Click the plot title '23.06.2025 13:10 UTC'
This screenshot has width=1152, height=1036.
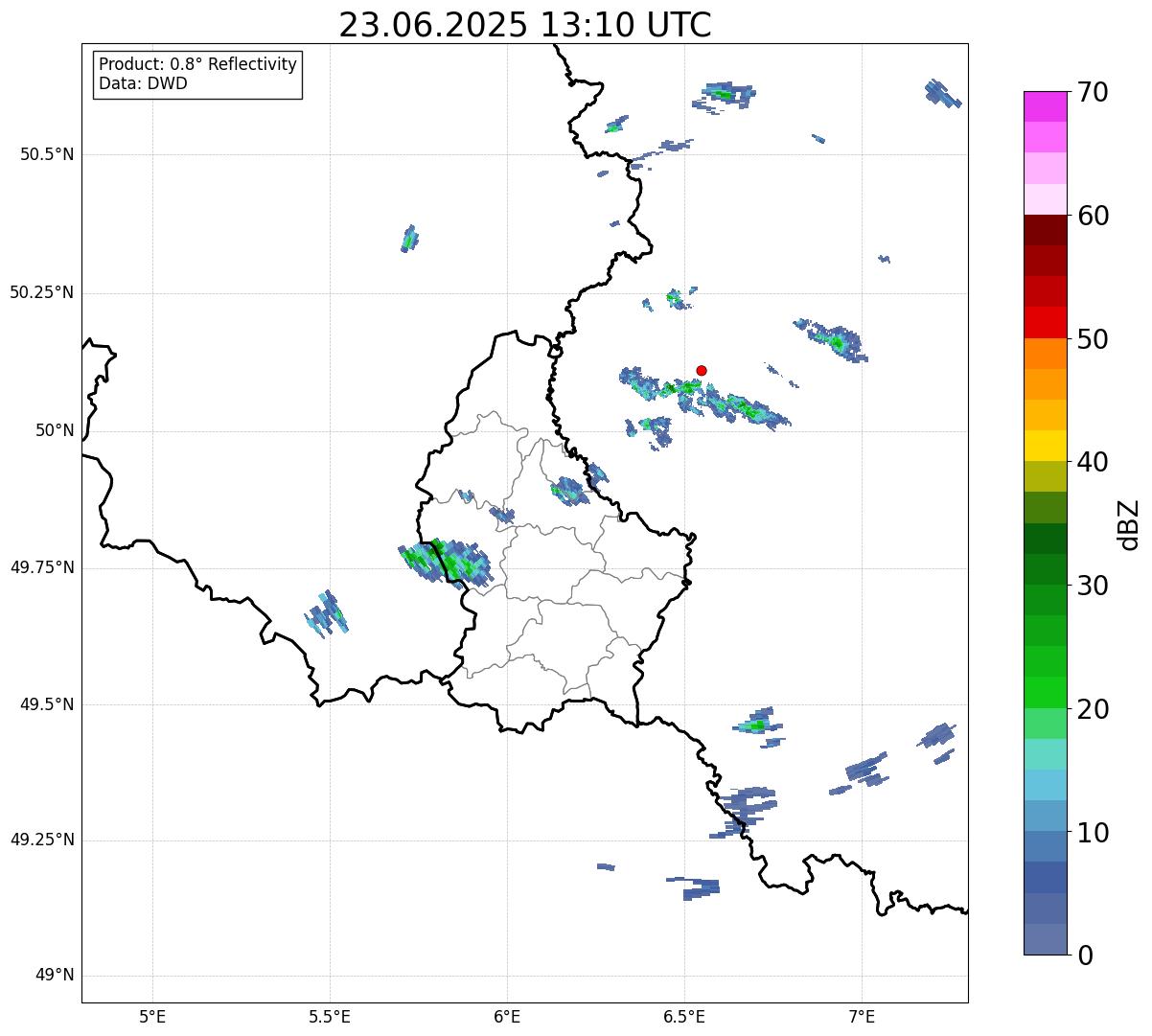(525, 25)
